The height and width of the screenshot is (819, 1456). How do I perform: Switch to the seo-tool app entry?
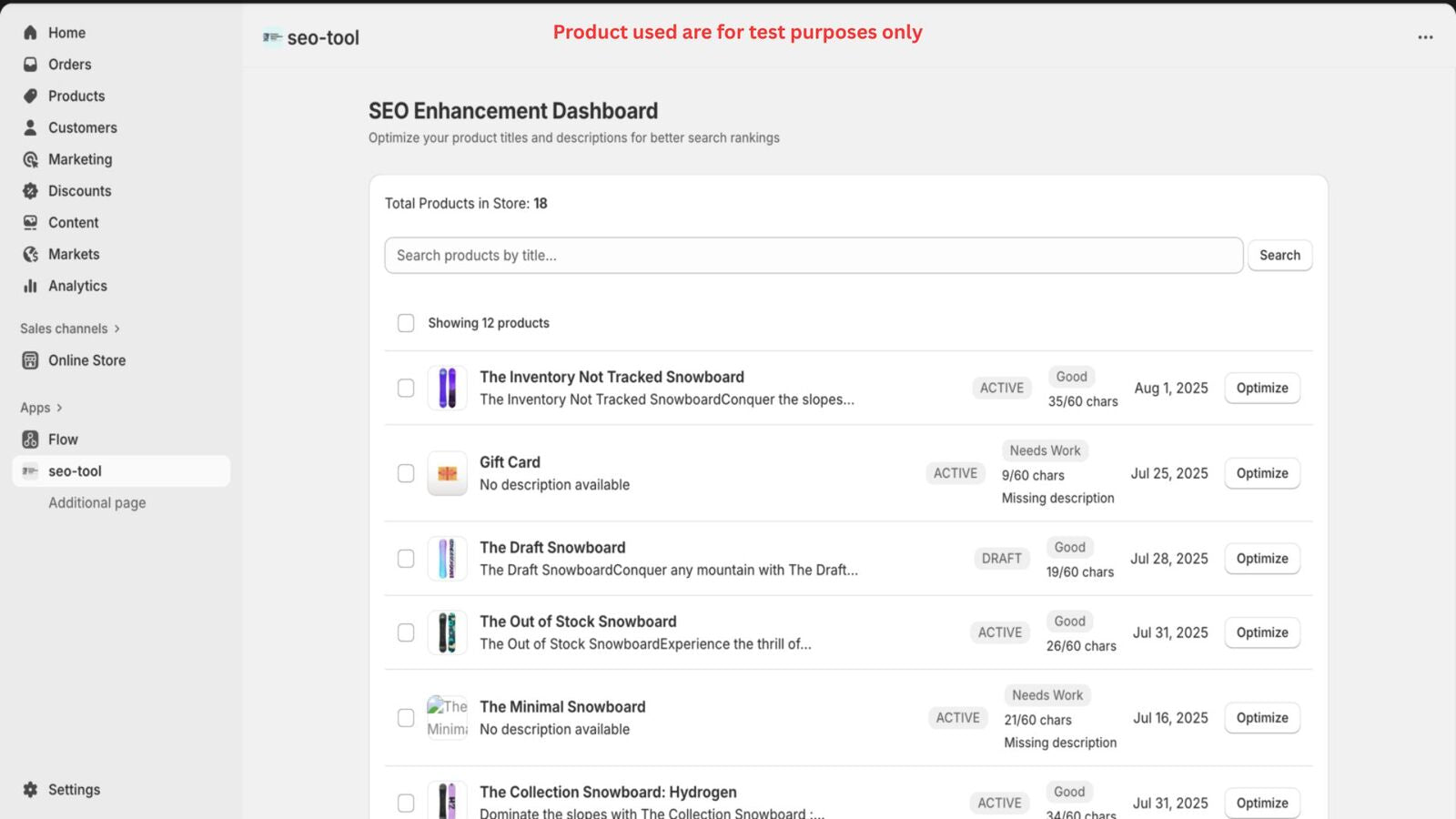(76, 470)
